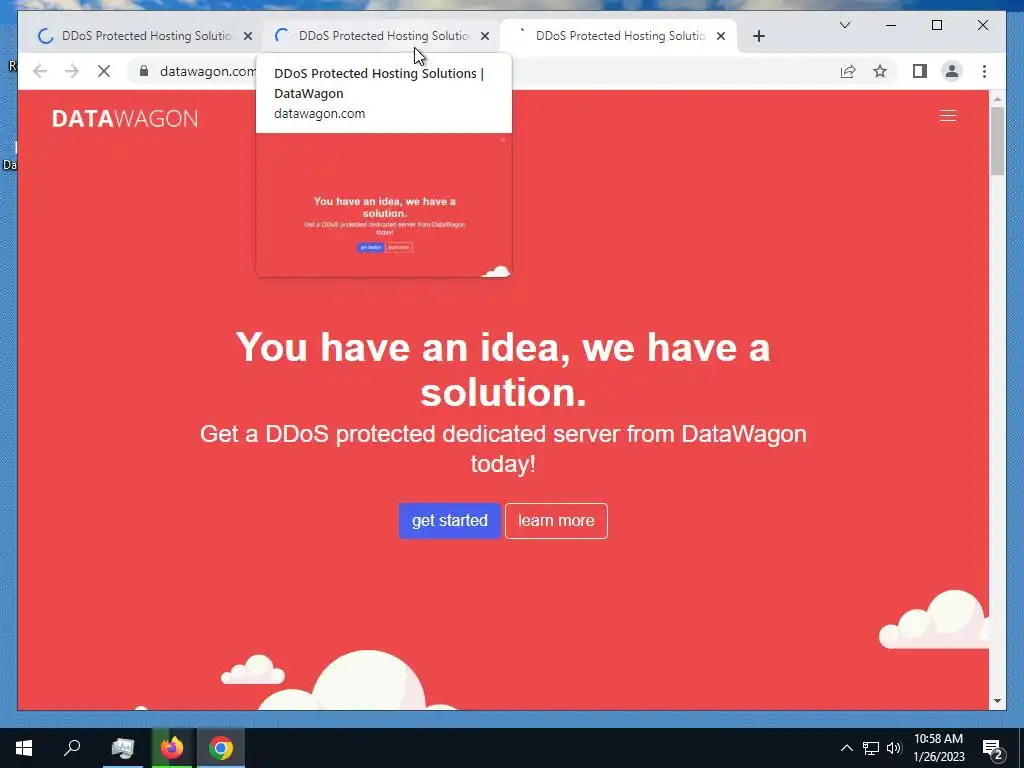This screenshot has width=1024, height=768.
Task: Expand the tab search chevron
Action: click(x=844, y=25)
